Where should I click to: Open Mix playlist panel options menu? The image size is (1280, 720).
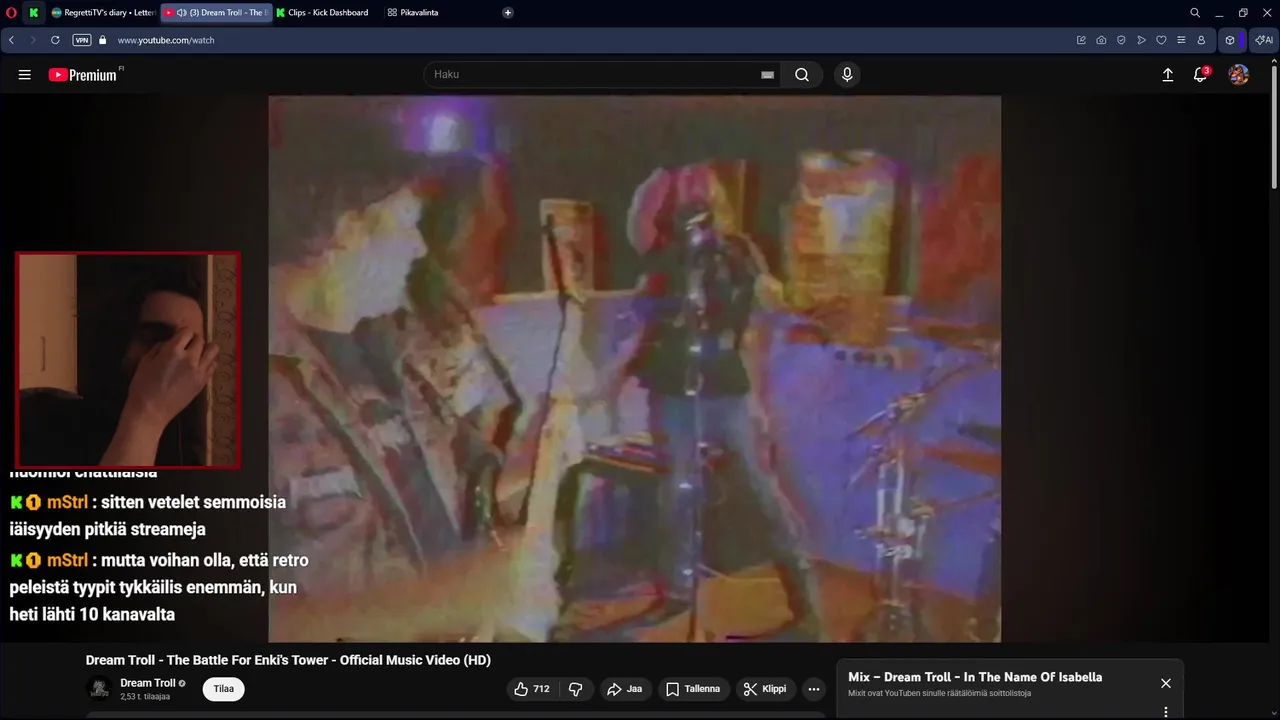point(1166,712)
